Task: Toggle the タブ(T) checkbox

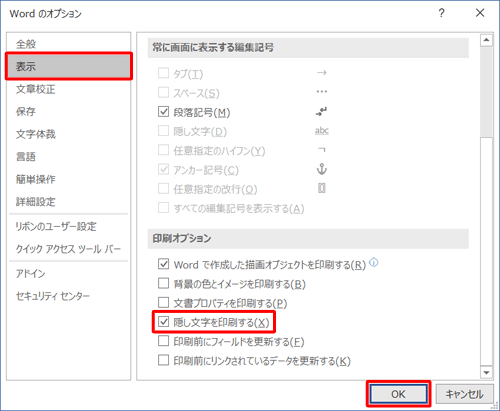Action: 163,73
